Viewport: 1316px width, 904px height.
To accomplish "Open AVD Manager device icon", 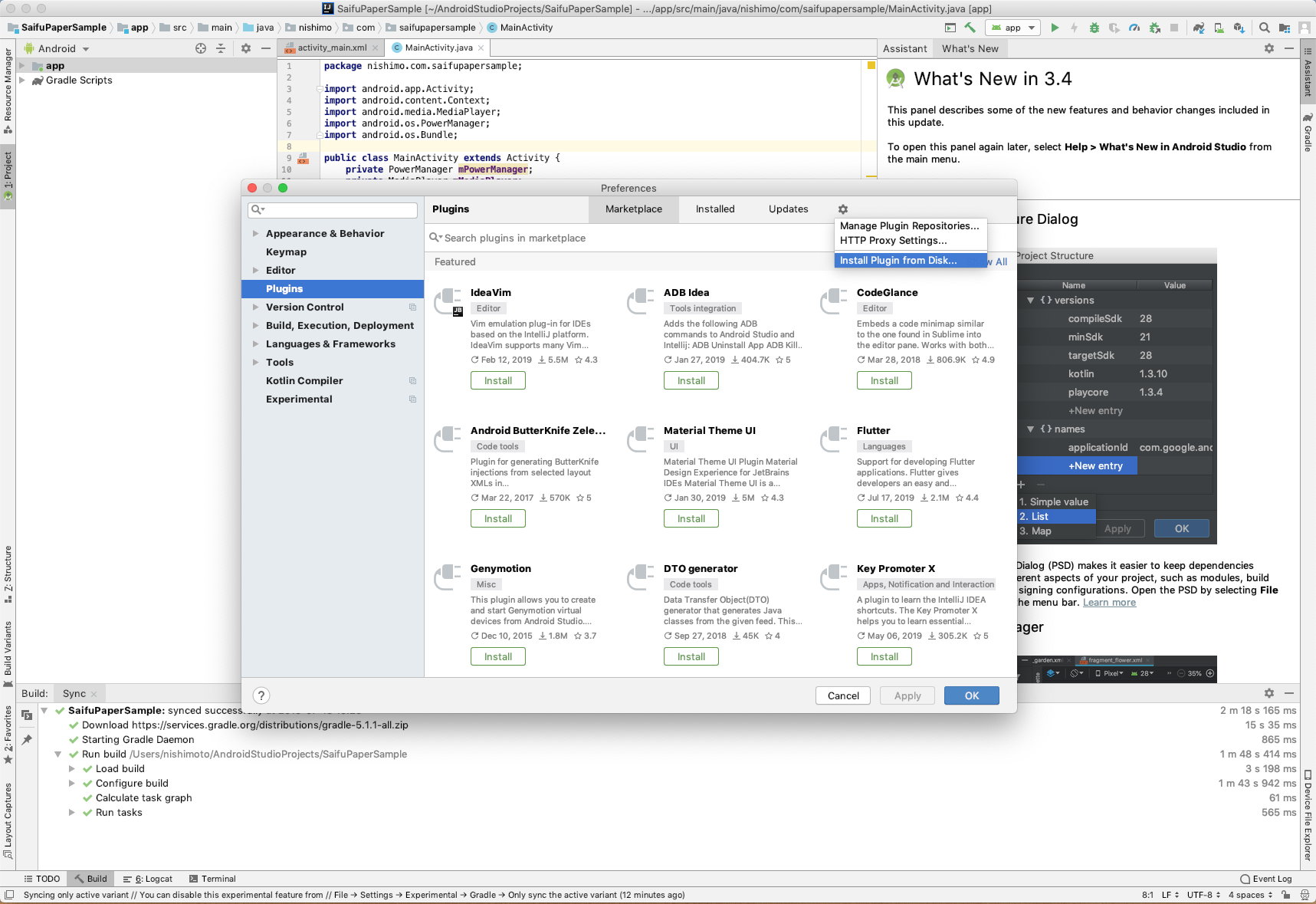I will coord(1219,28).
